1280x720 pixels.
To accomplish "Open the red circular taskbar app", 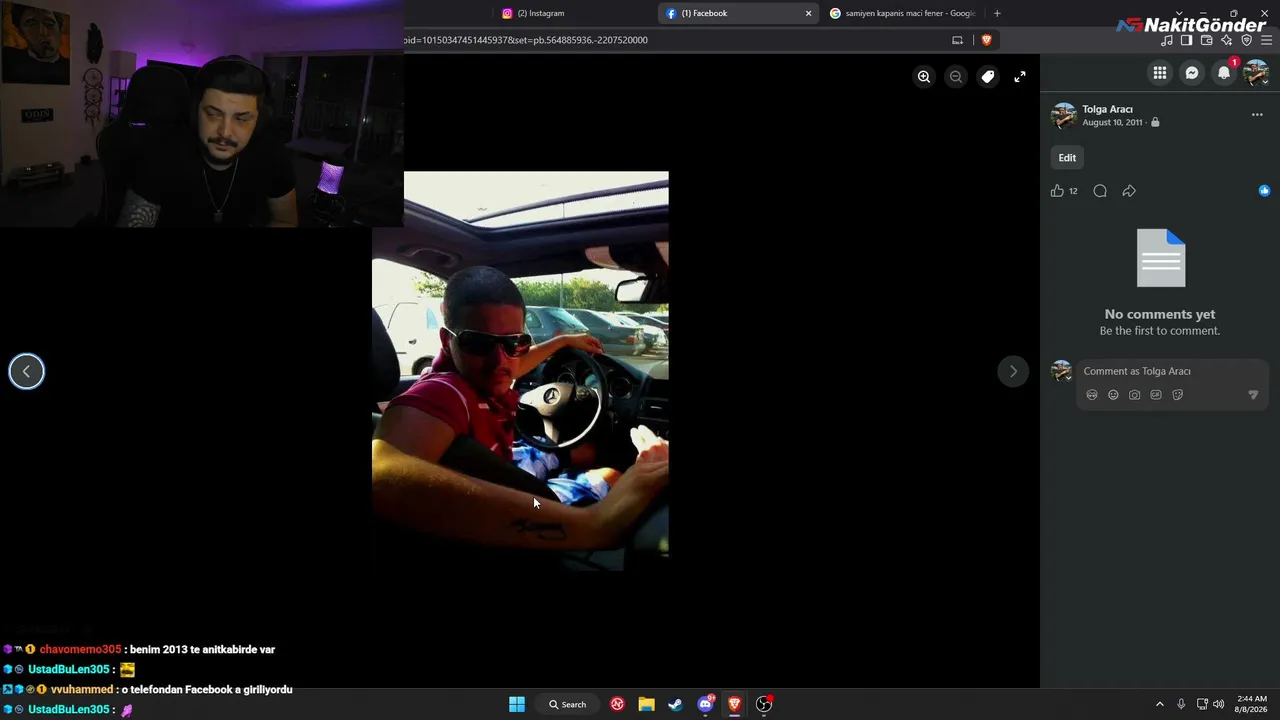I will 617,704.
